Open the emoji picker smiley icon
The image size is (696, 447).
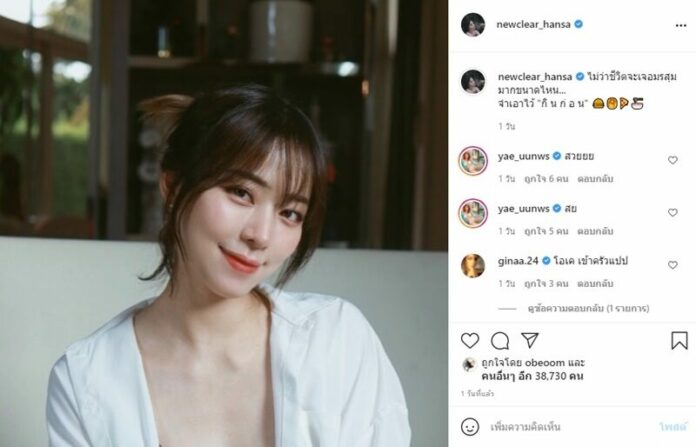[470, 427]
